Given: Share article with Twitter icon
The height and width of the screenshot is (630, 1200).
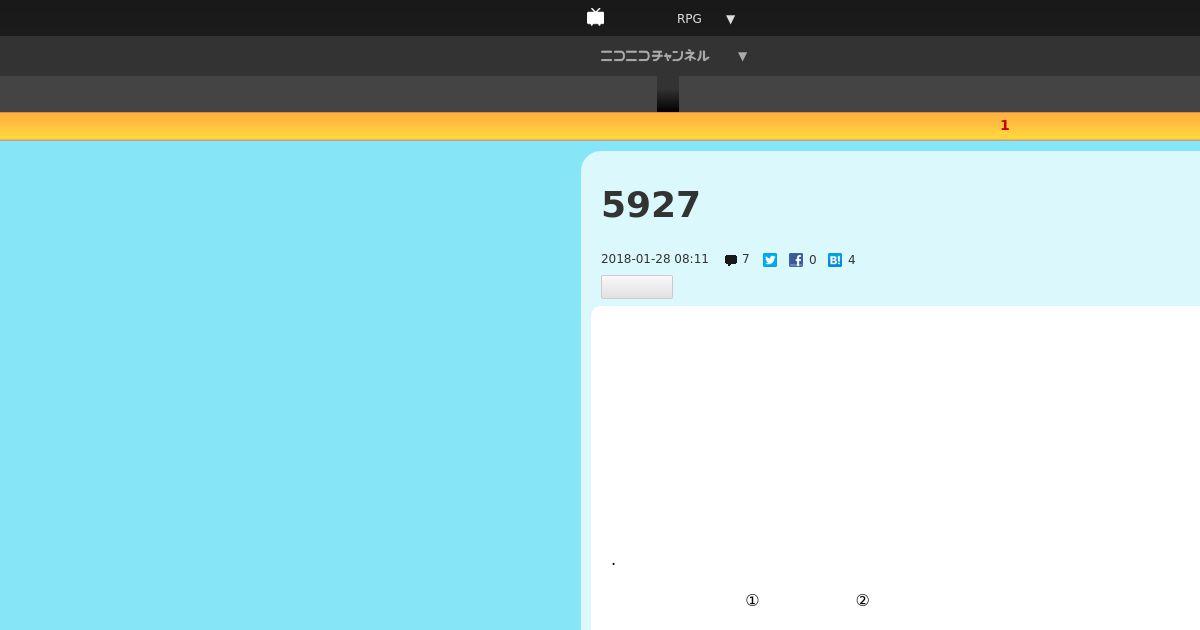Looking at the screenshot, I should [x=770, y=260].
